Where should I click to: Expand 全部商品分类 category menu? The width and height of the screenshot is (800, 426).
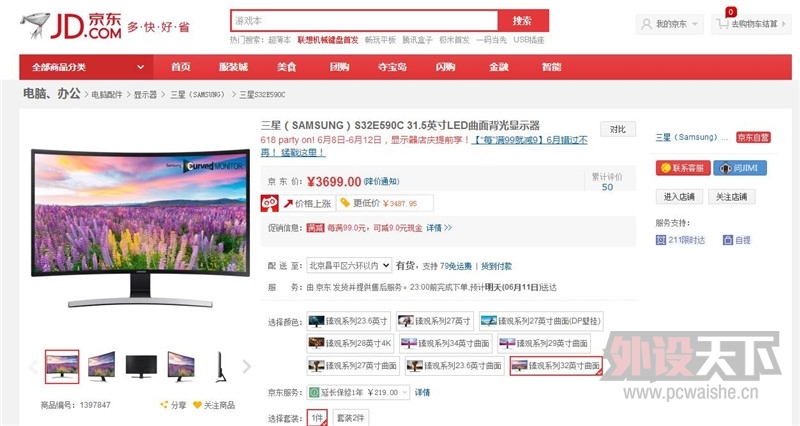pos(87,67)
